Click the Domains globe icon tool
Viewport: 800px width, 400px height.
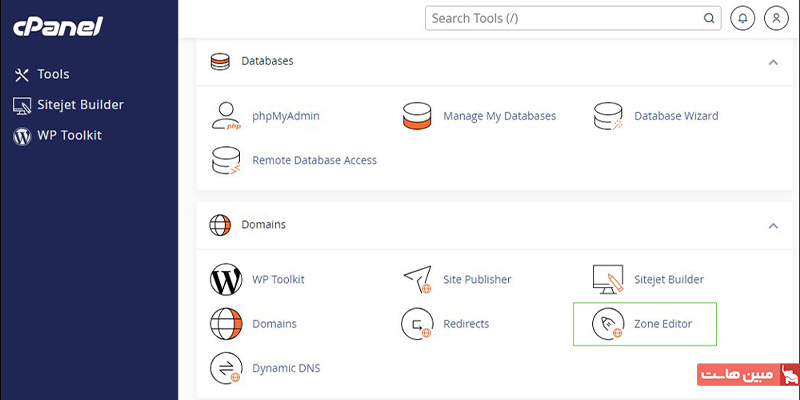[x=226, y=323]
